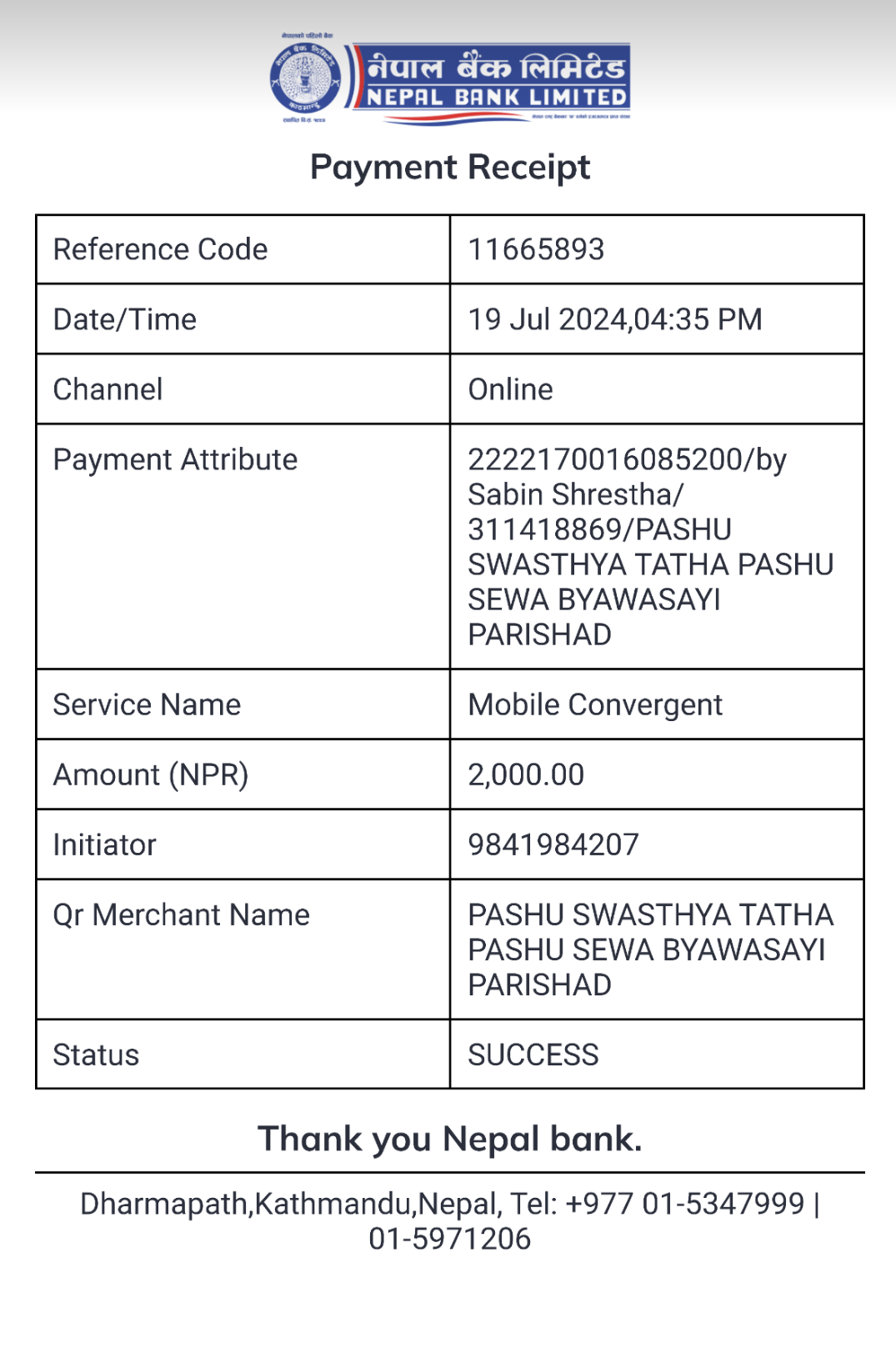896x1348 pixels.
Task: Select the date 19 Jul 2024,04:35 PM
Action: pyautogui.click(x=615, y=319)
